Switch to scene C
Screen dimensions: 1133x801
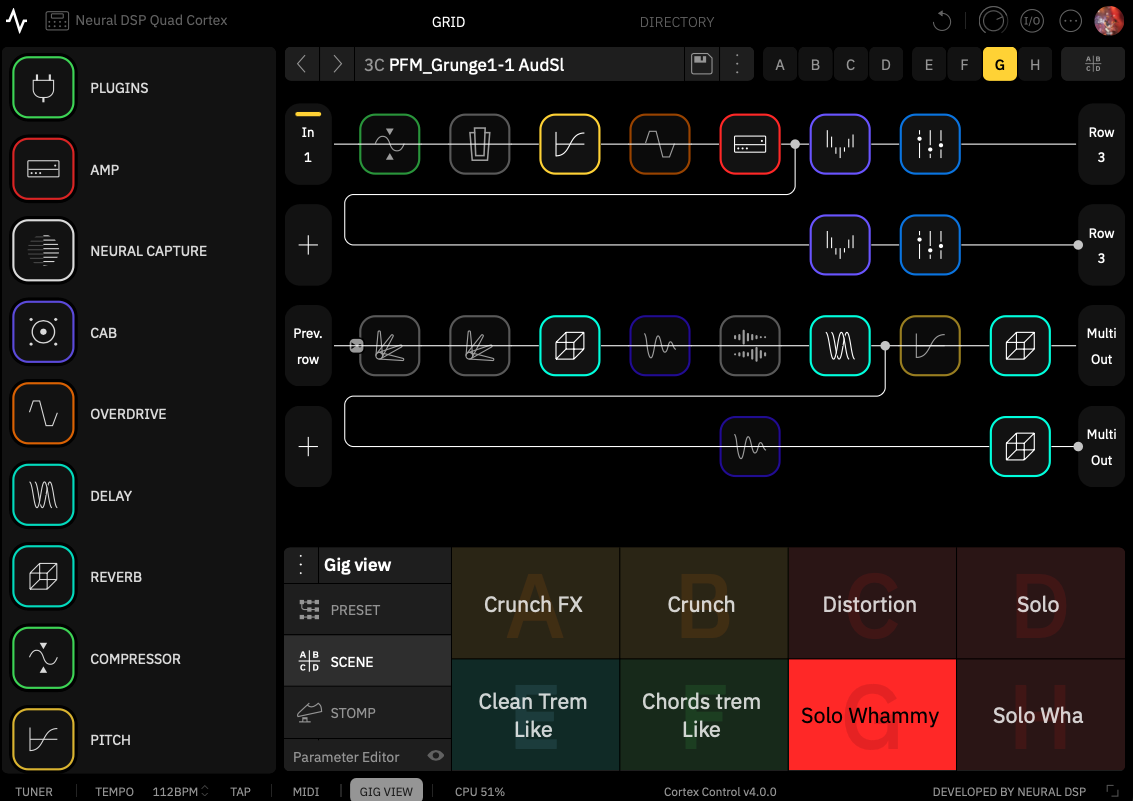[850, 64]
